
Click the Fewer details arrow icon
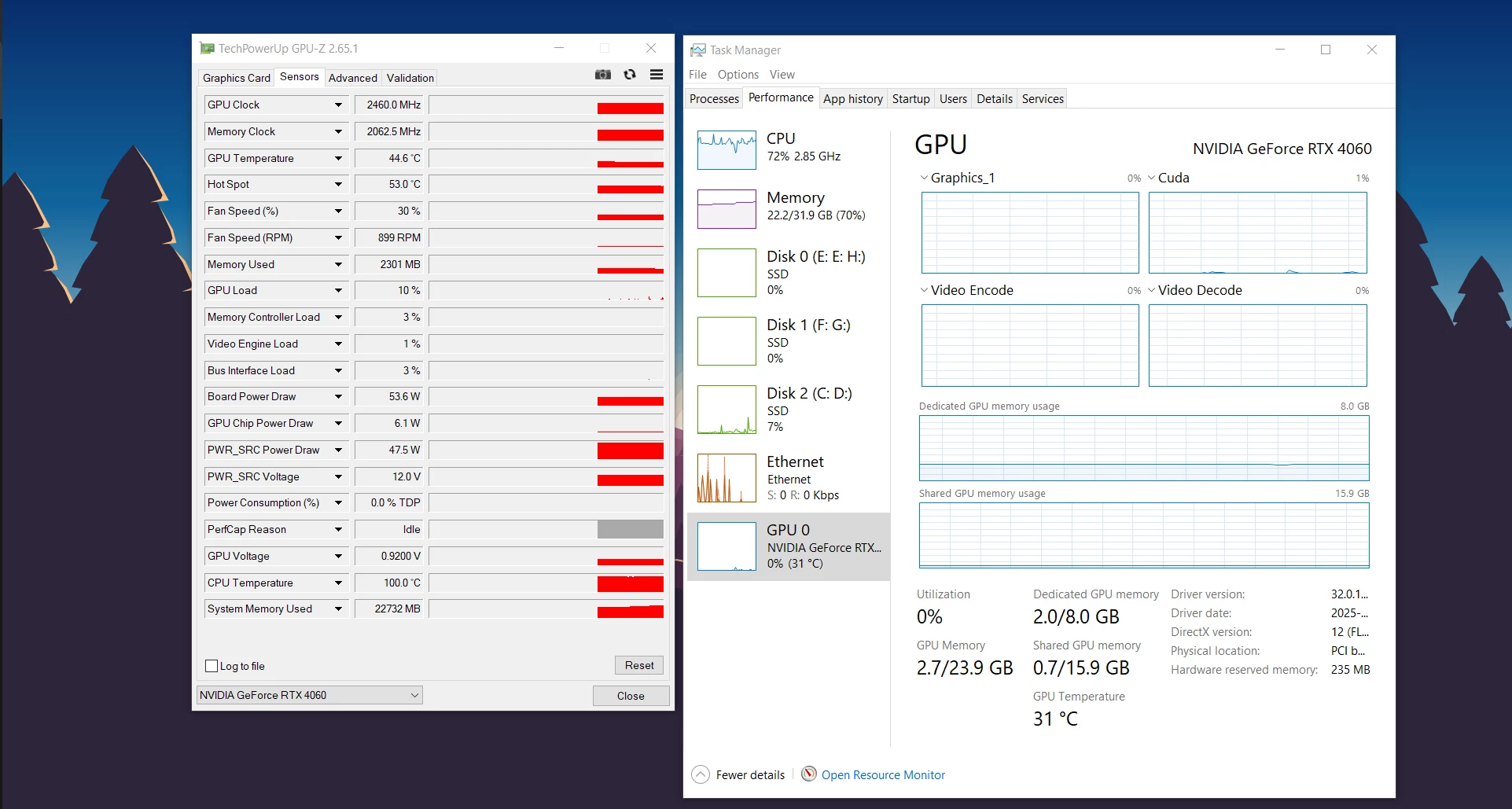701,774
